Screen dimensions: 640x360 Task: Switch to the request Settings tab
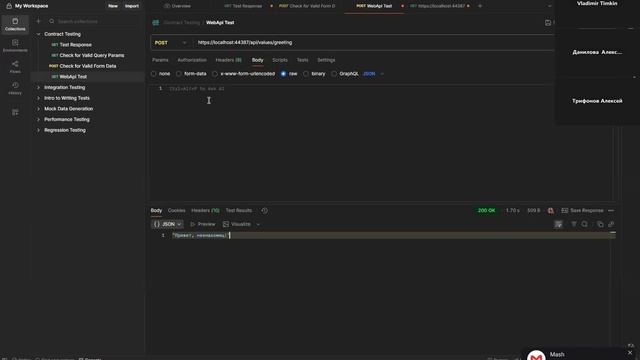(x=326, y=60)
